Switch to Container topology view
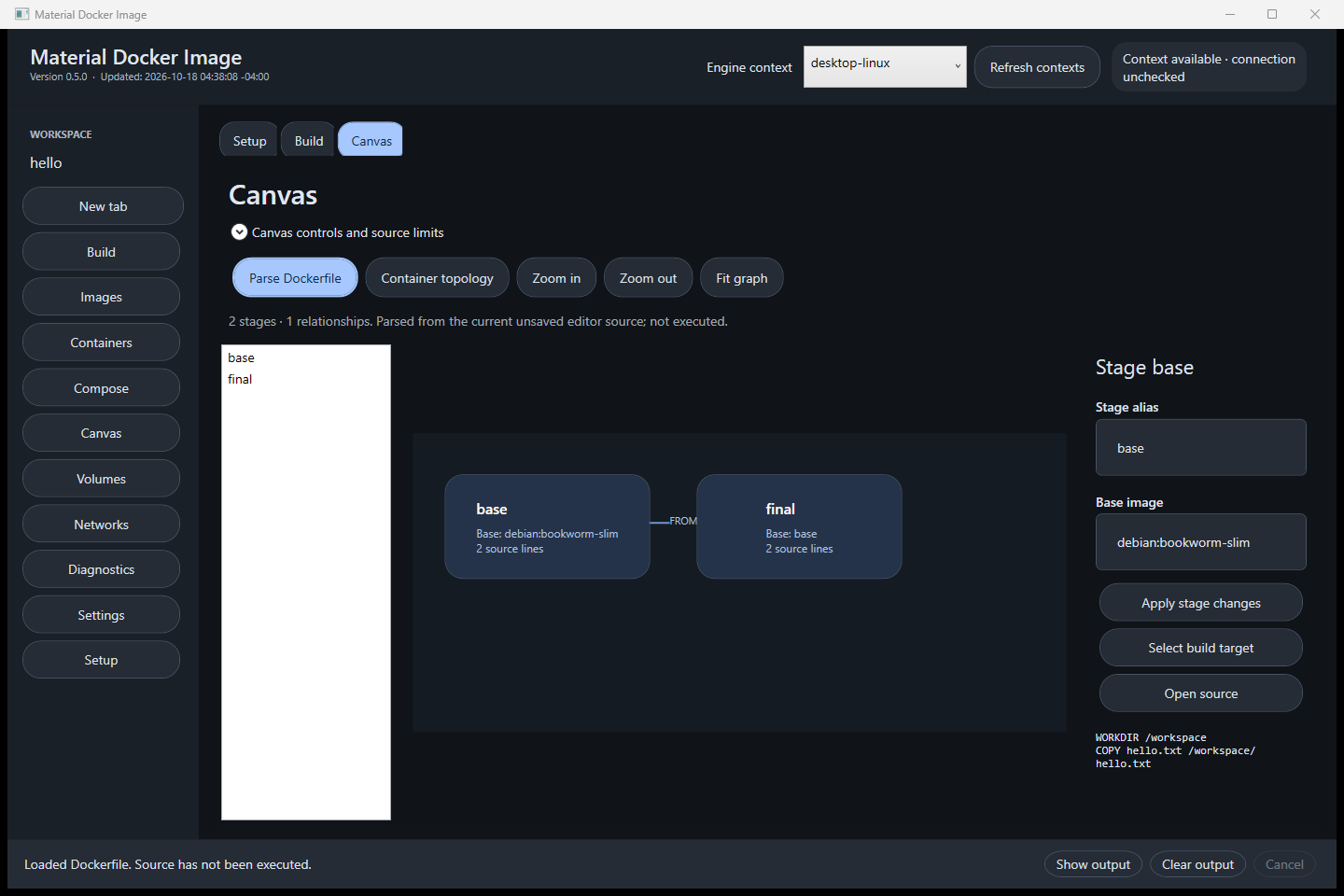 point(437,278)
